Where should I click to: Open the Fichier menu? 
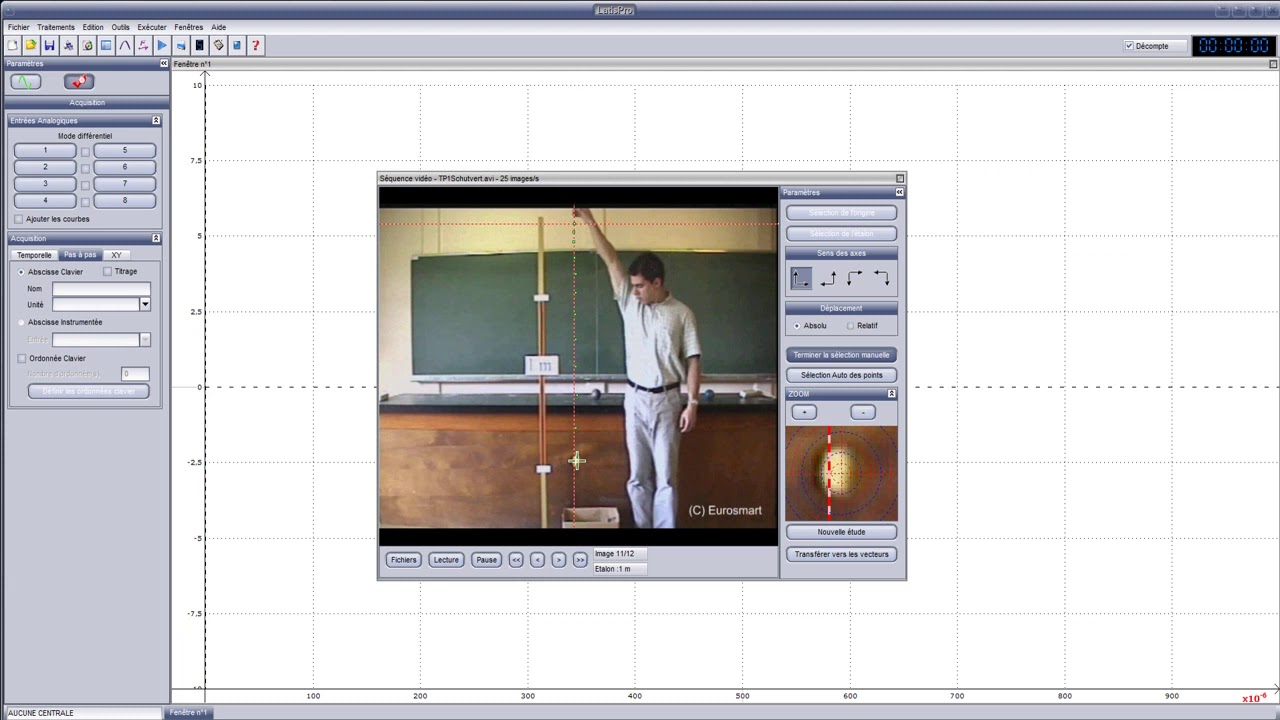(18, 27)
